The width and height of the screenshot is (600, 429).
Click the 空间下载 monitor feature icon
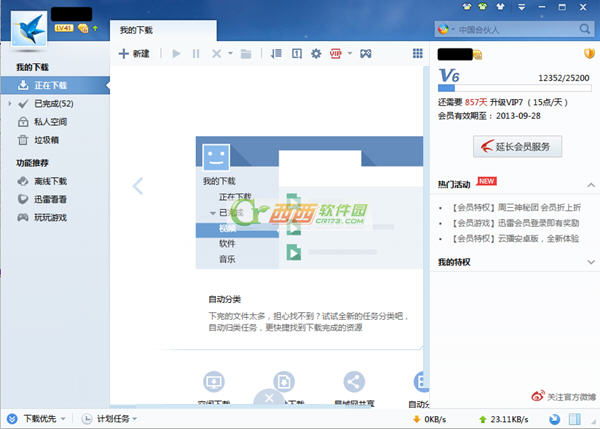coord(214,382)
